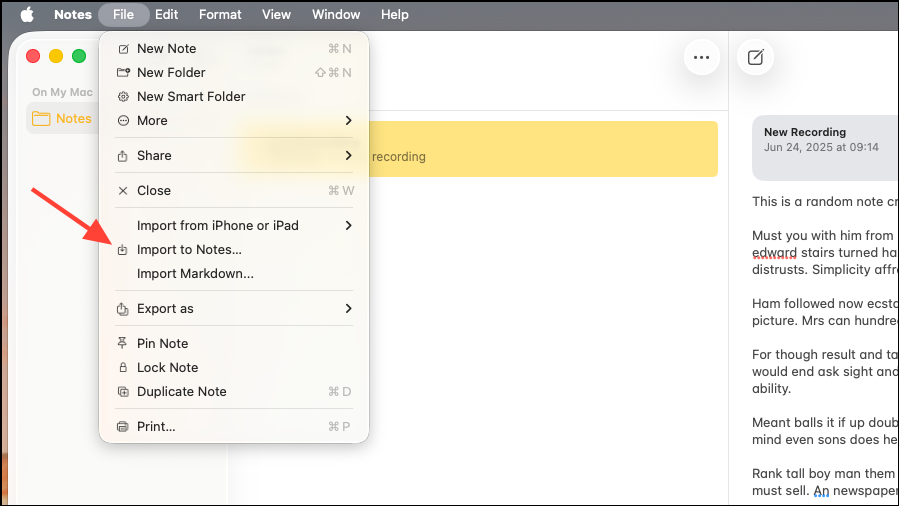The height and width of the screenshot is (506, 899).
Task: Open the View menu
Action: tap(276, 14)
